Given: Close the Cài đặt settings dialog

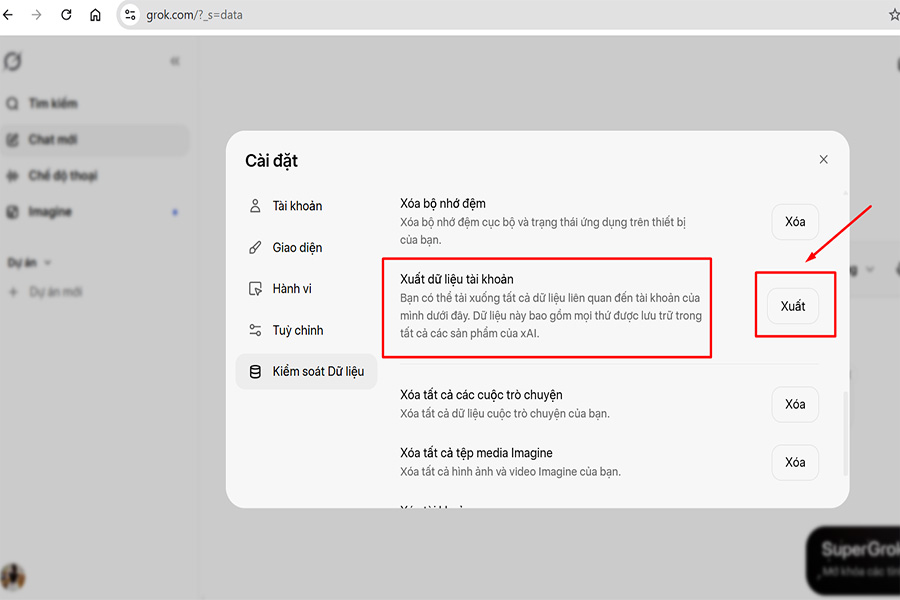Looking at the screenshot, I should click(x=823, y=160).
